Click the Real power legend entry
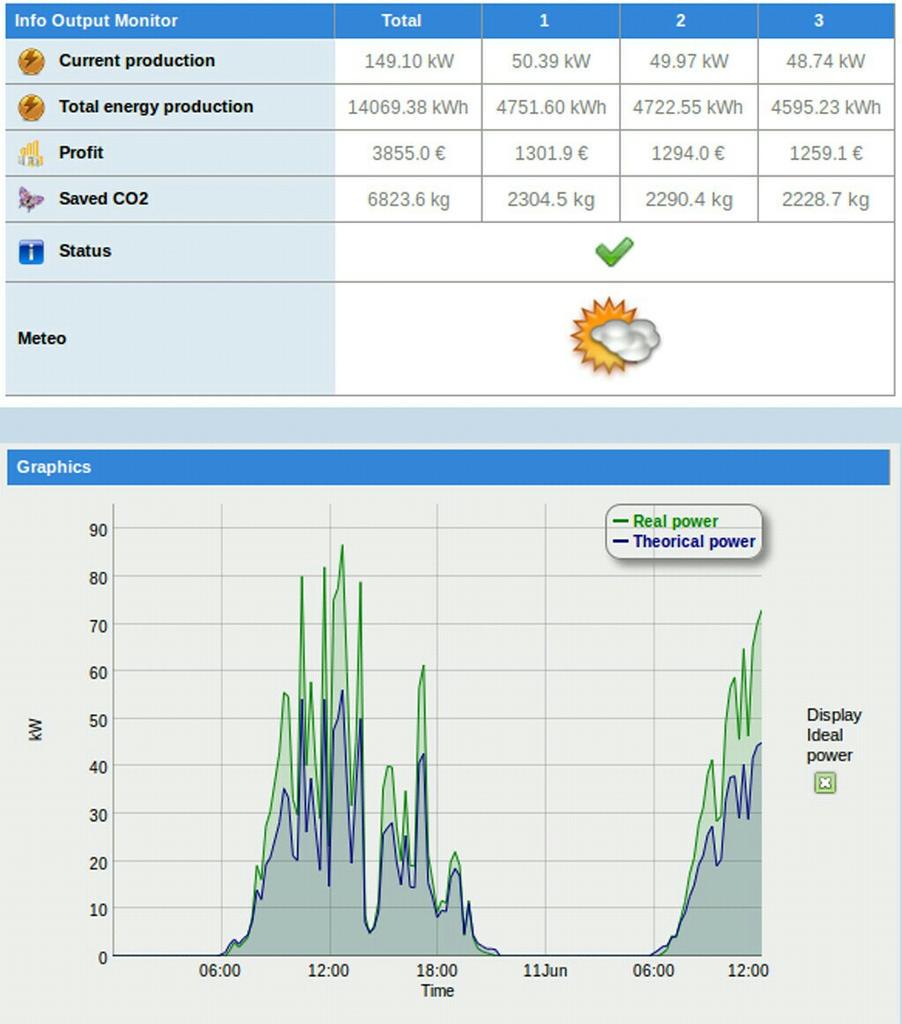Screen dimensions: 902x1024 pyautogui.click(x=666, y=521)
